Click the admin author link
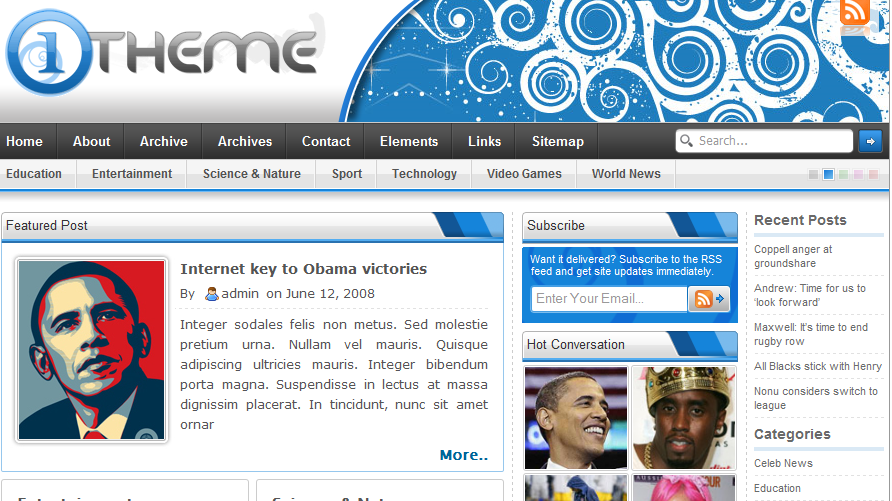Image resolution: width=892 pixels, height=501 pixels. pyautogui.click(x=239, y=294)
